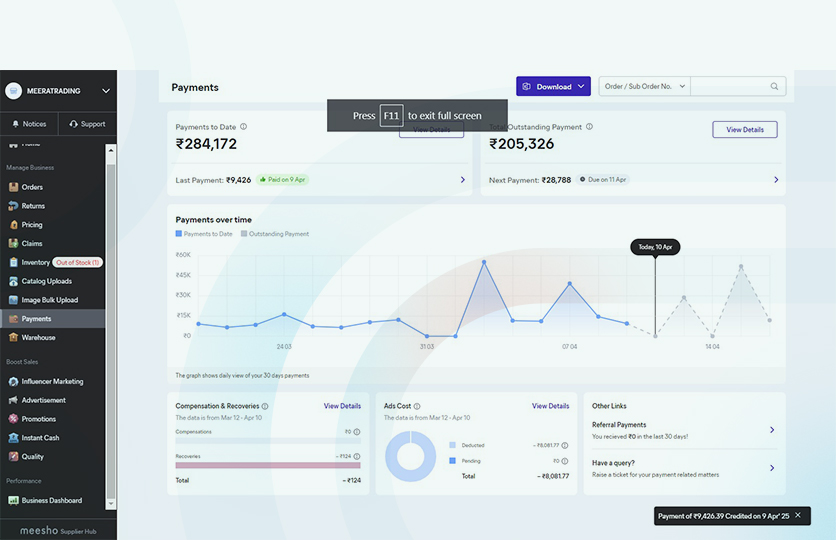The height and width of the screenshot is (540, 836).
Task: Open View Details link in Ads Cost
Action: (550, 406)
